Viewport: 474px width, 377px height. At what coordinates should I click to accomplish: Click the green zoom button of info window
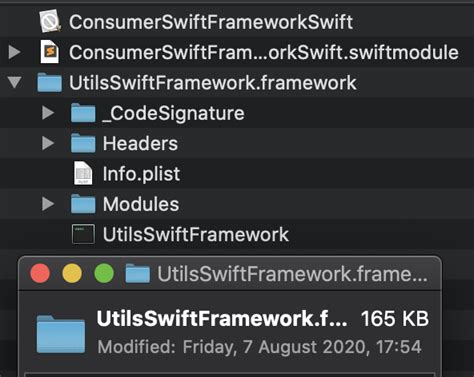[x=104, y=273]
